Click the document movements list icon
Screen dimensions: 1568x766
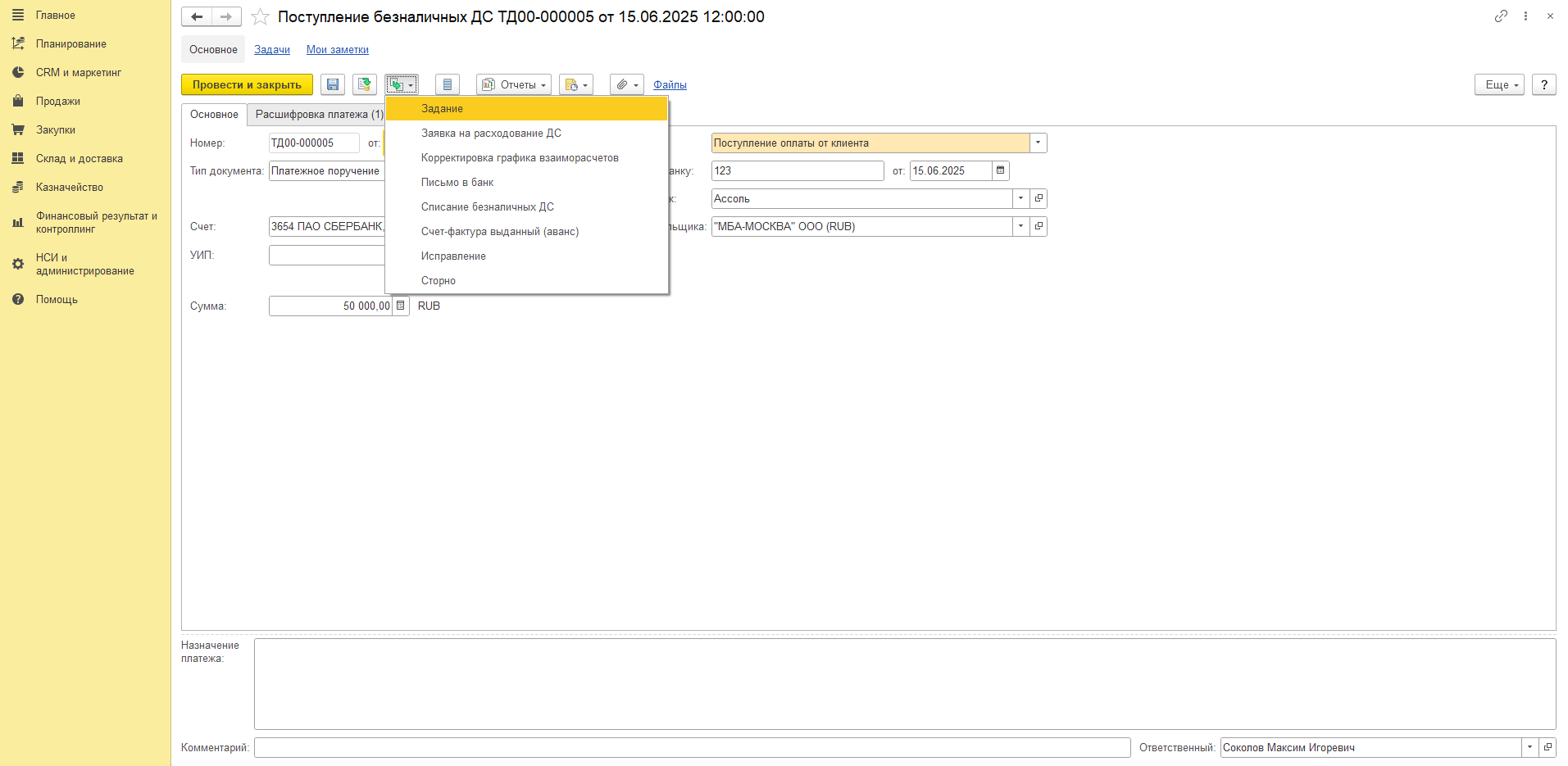(x=448, y=84)
